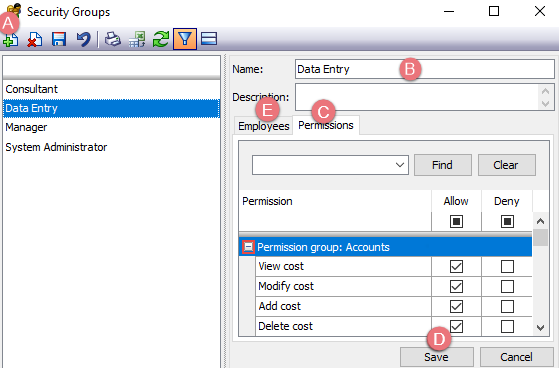Viewport: 559px width, 368px height.
Task: Select the System Administrator group
Action: tap(111, 147)
